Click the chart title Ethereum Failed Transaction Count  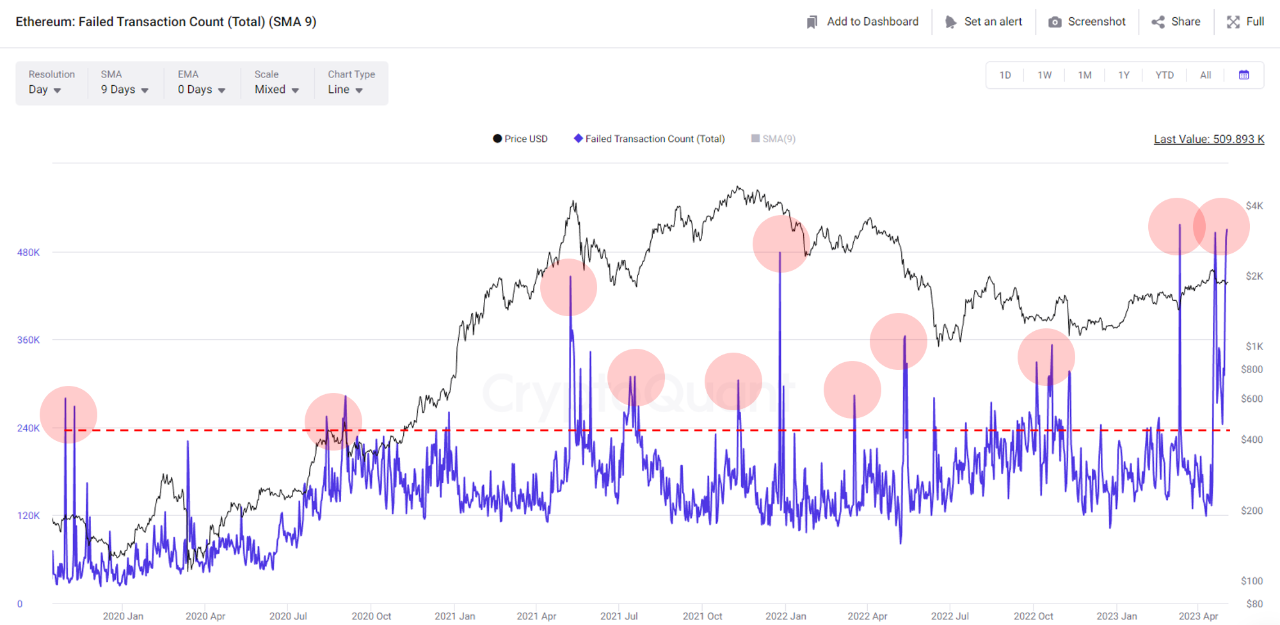click(x=166, y=21)
